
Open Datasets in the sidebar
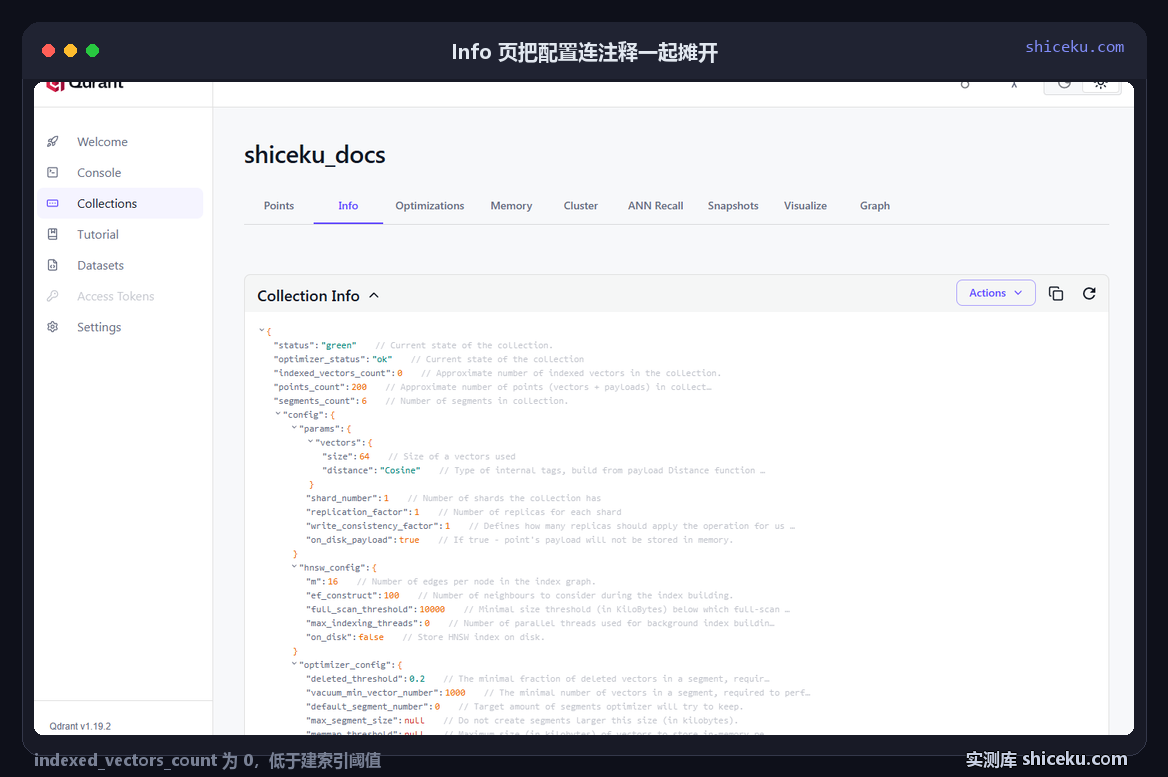pos(120,265)
